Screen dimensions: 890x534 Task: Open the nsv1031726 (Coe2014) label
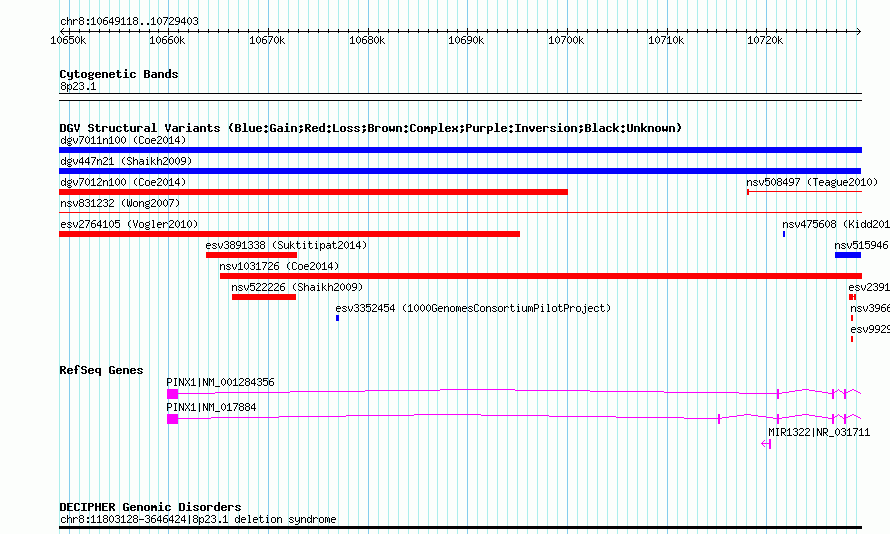279,266
